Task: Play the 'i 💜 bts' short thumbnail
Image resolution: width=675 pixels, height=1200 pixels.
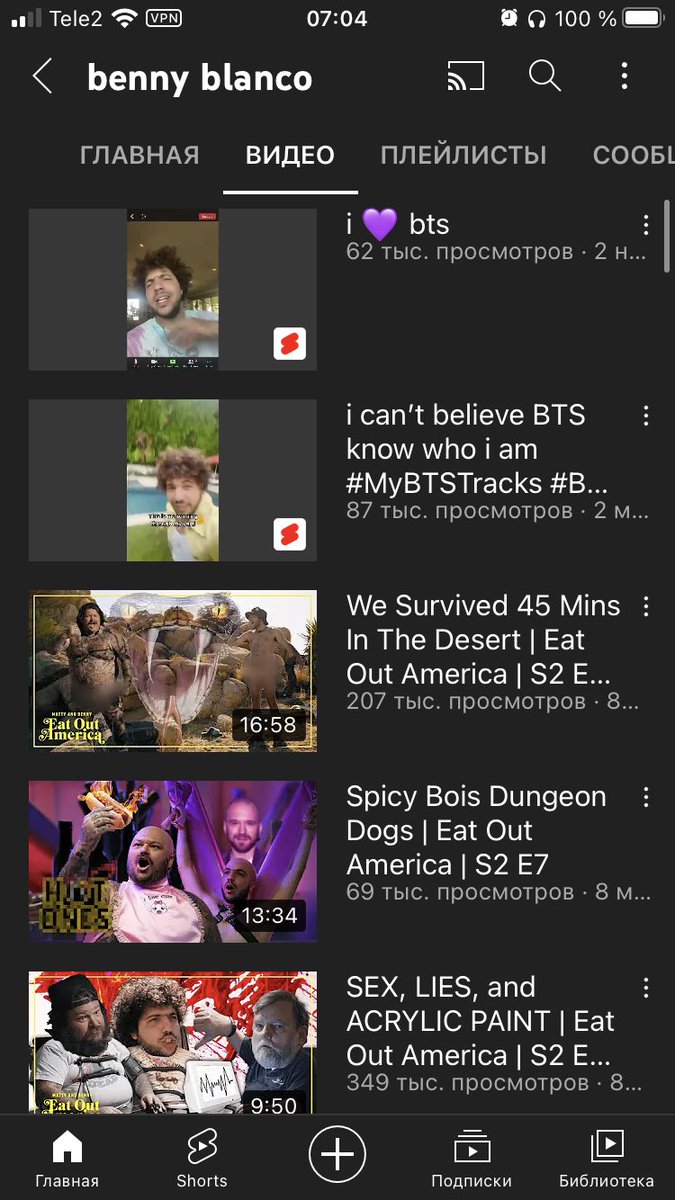Action: (x=172, y=290)
